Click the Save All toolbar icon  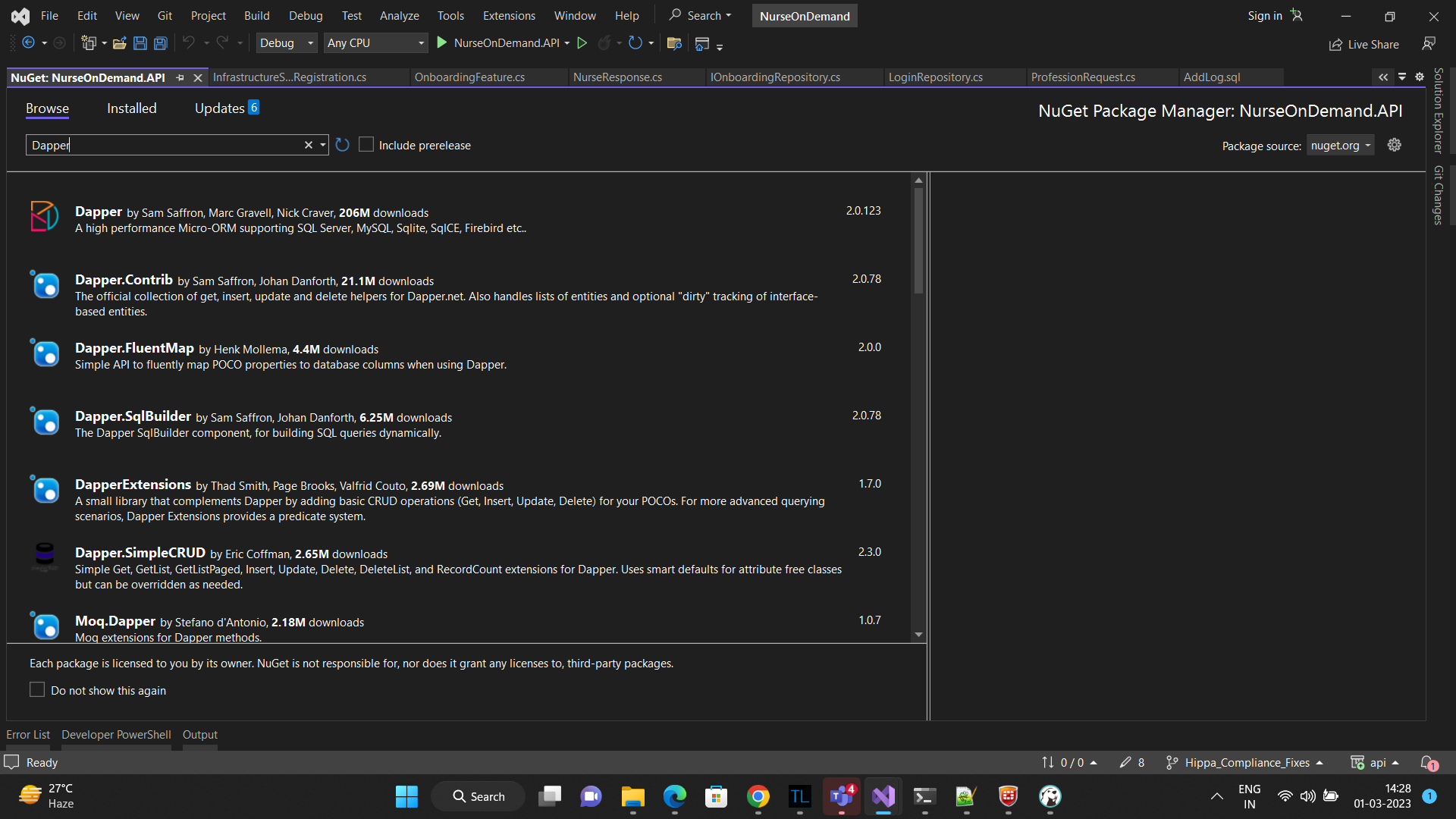(161, 43)
